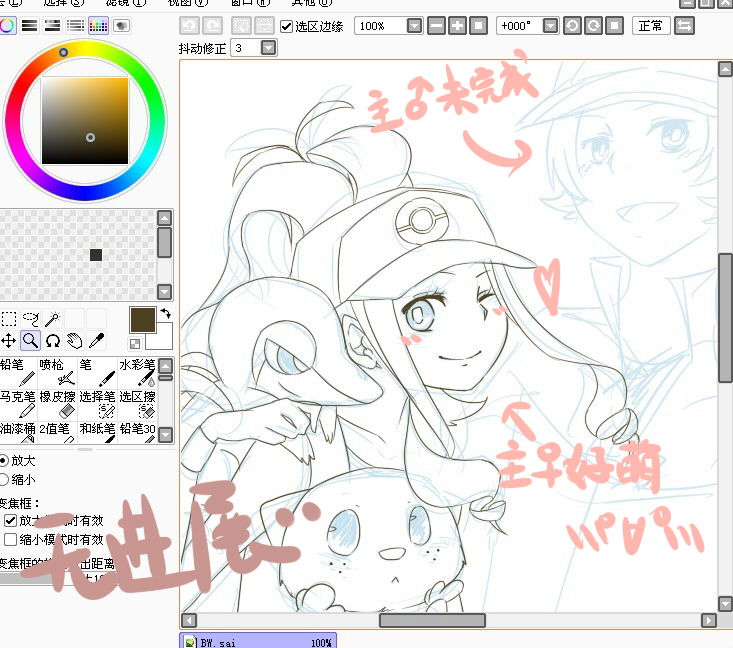733x648 pixels.
Task: Toggle the color wheel panel icon
Action: pos(7,26)
